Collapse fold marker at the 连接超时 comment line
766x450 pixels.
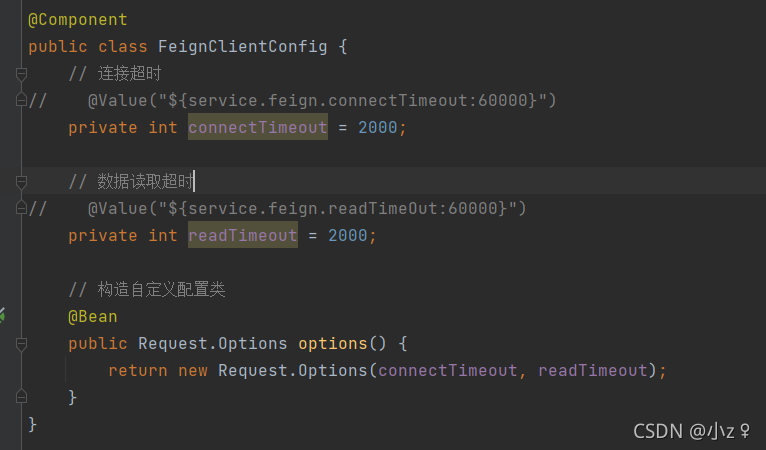[21, 74]
